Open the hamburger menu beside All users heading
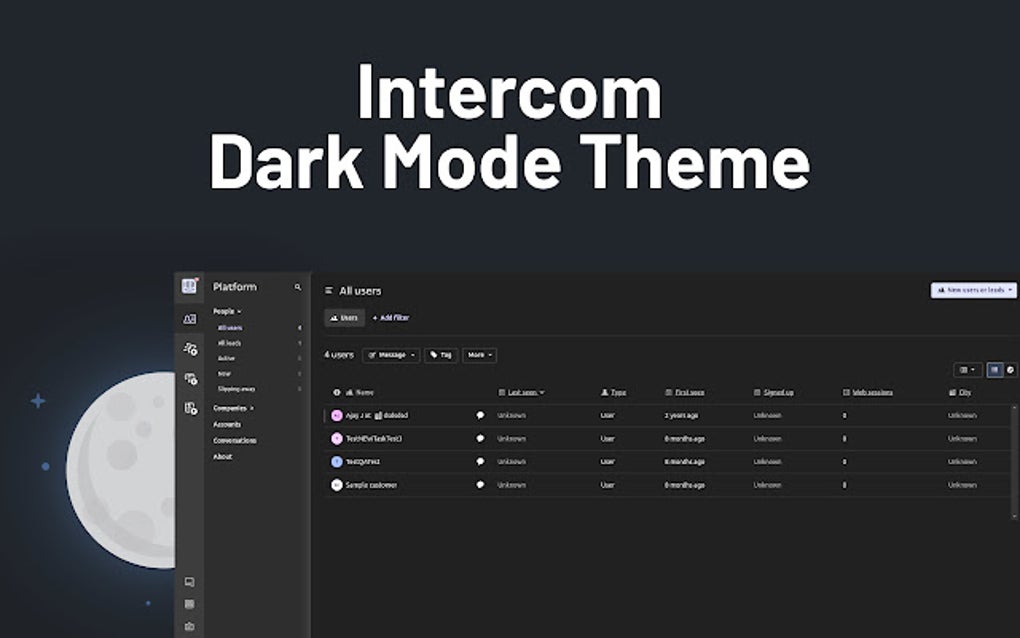Screen dimensions: 1020x638 point(328,290)
